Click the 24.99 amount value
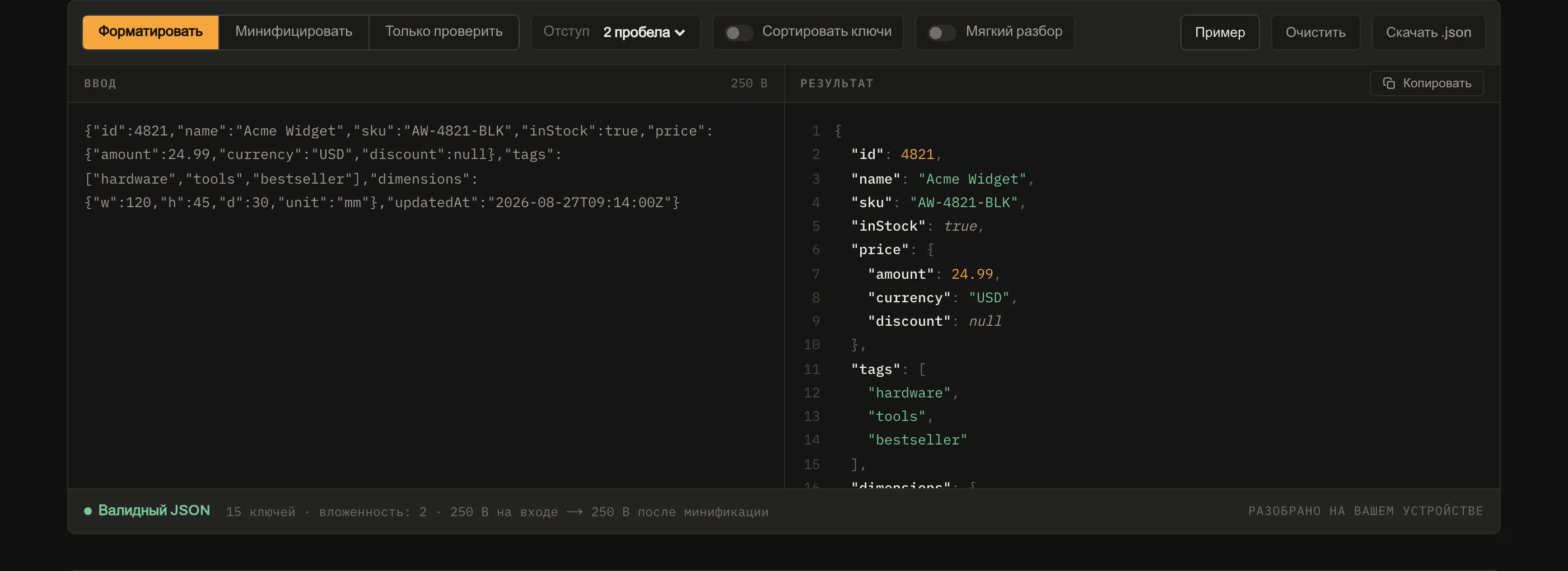Screen dimensions: 1568x571 (x=972, y=274)
